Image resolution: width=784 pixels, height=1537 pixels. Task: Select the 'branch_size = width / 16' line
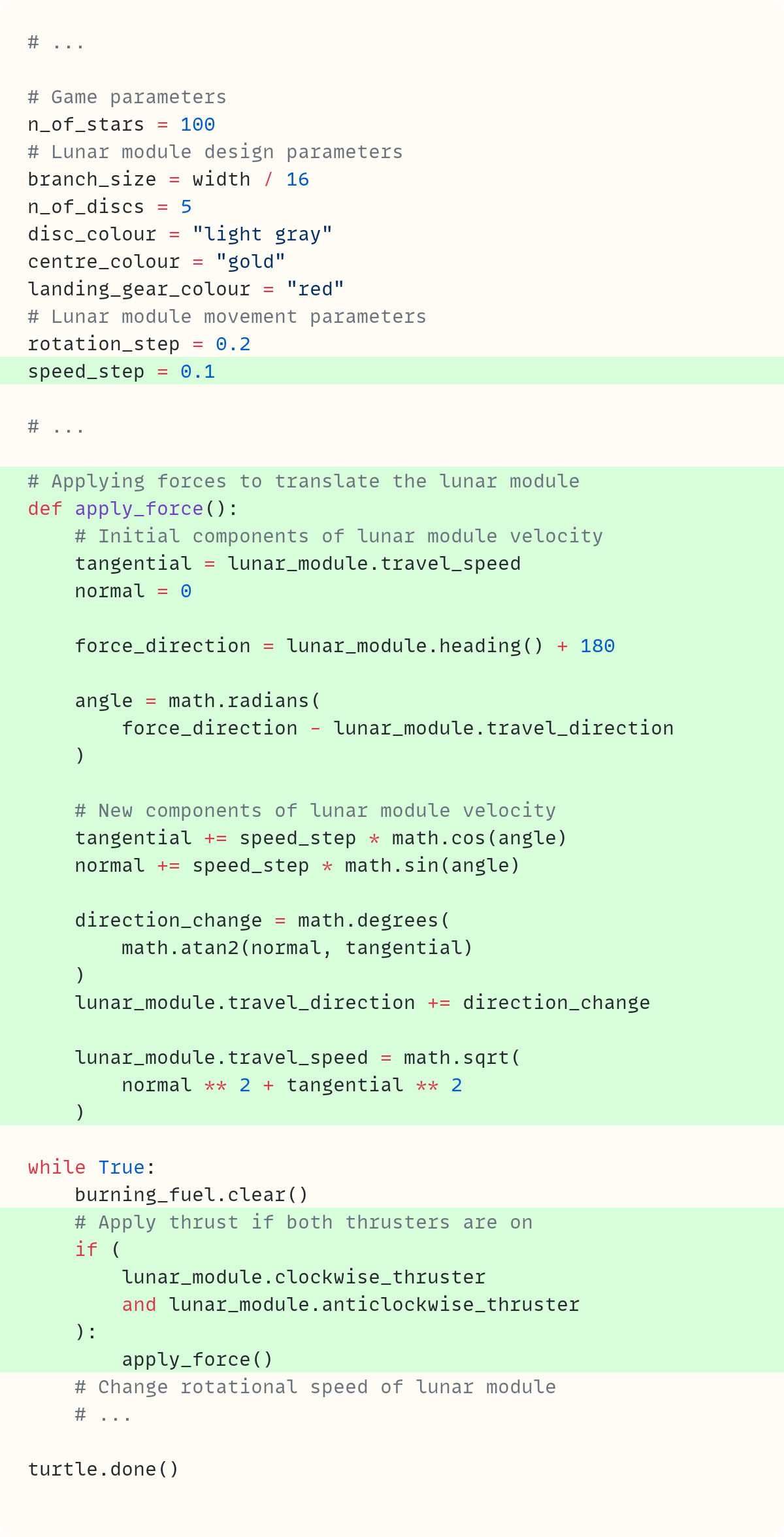pyautogui.click(x=169, y=180)
